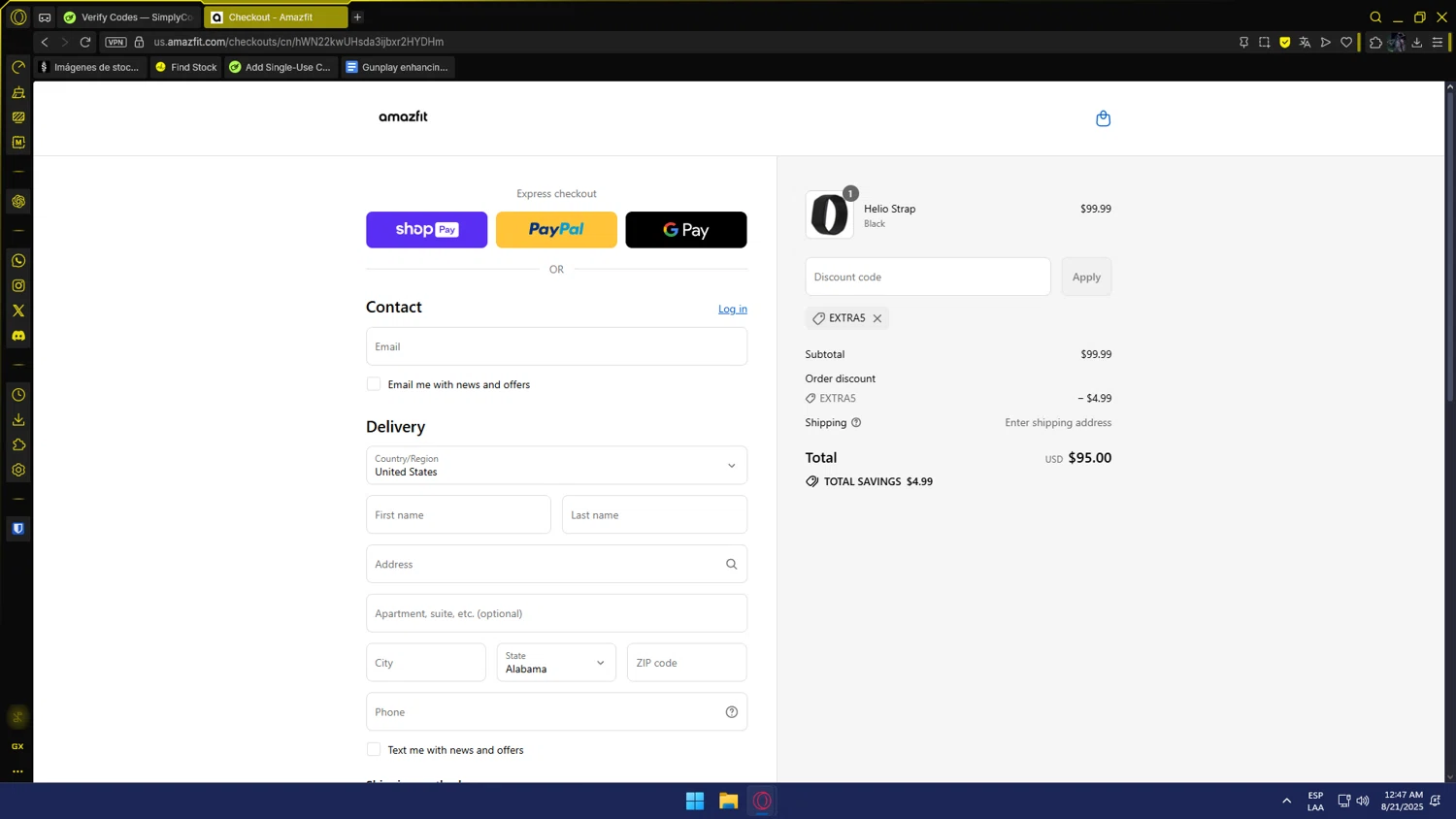The image size is (1456, 819).
Task: Open downloads panel in sidebar
Action: 18,420
